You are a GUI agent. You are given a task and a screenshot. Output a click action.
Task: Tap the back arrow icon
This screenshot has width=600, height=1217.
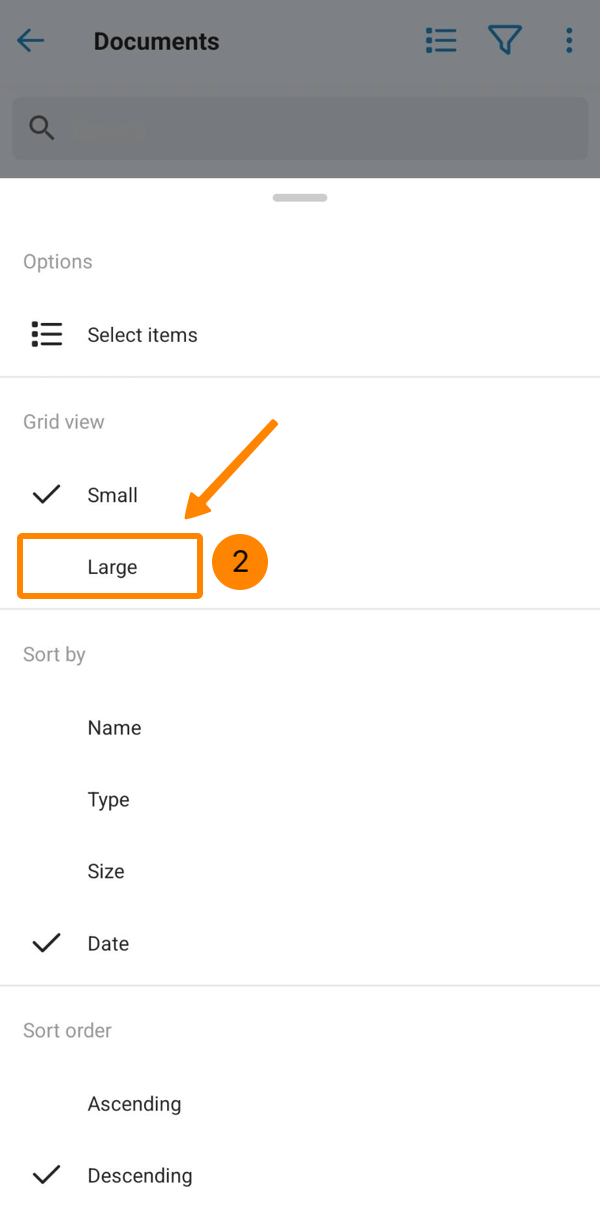[x=31, y=41]
